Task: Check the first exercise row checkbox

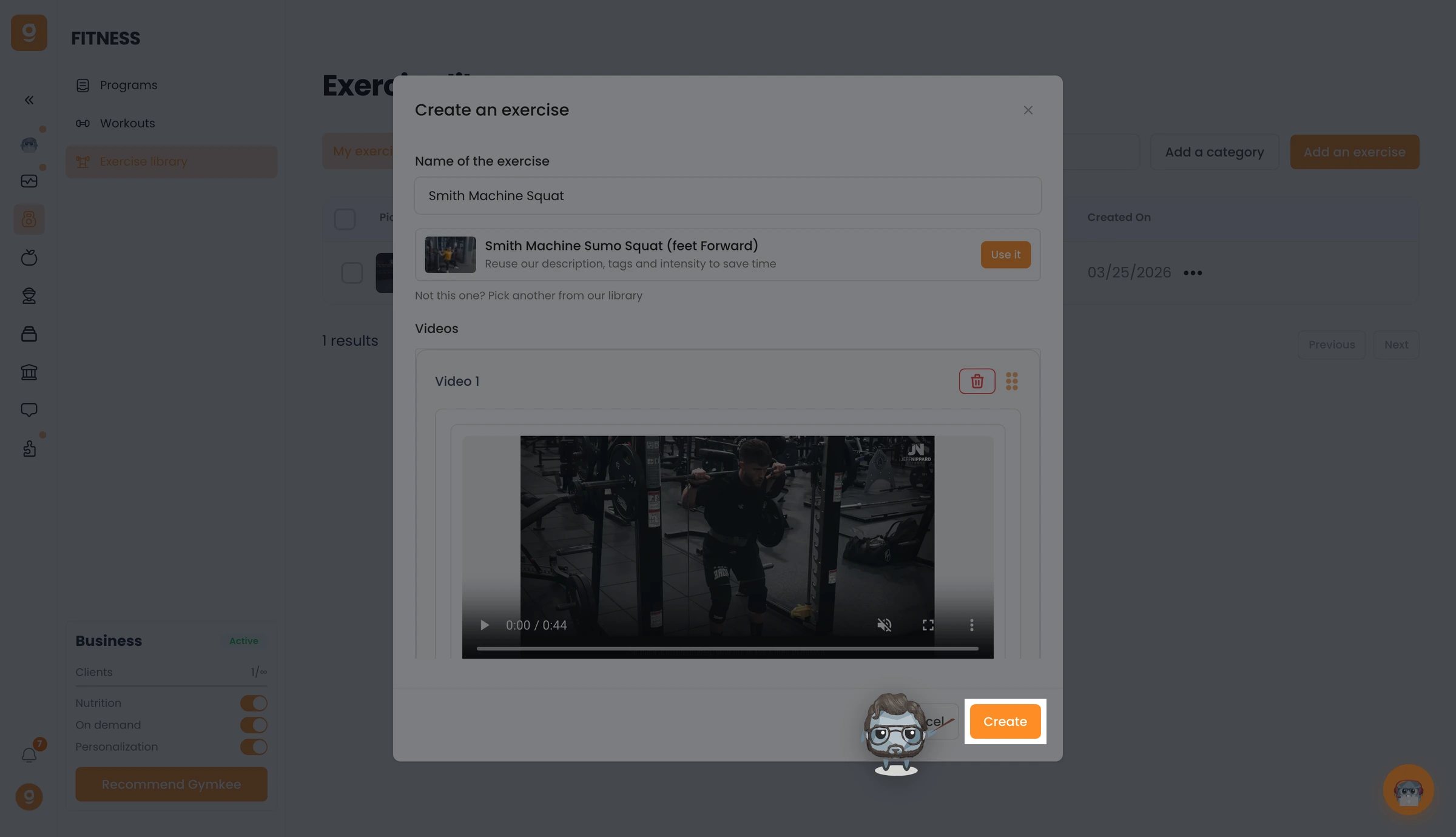Action: (352, 273)
